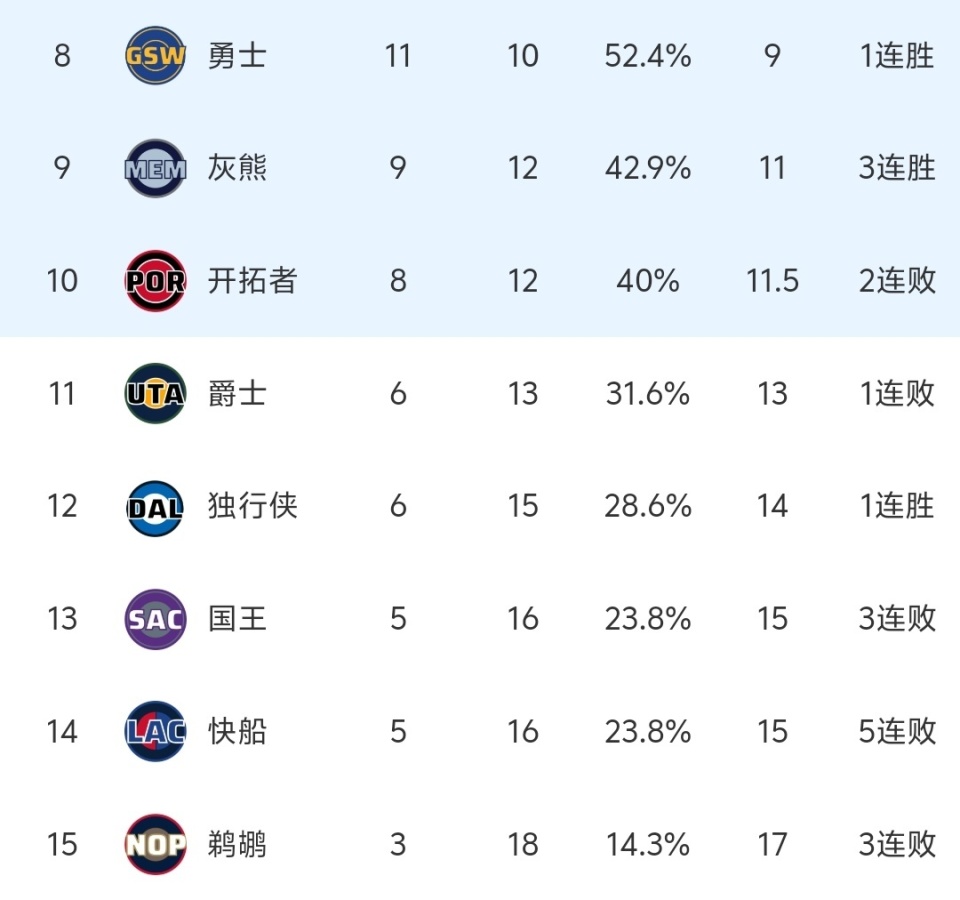Click the 国王 team name
Viewport: 960px width, 900px height.
point(237,619)
